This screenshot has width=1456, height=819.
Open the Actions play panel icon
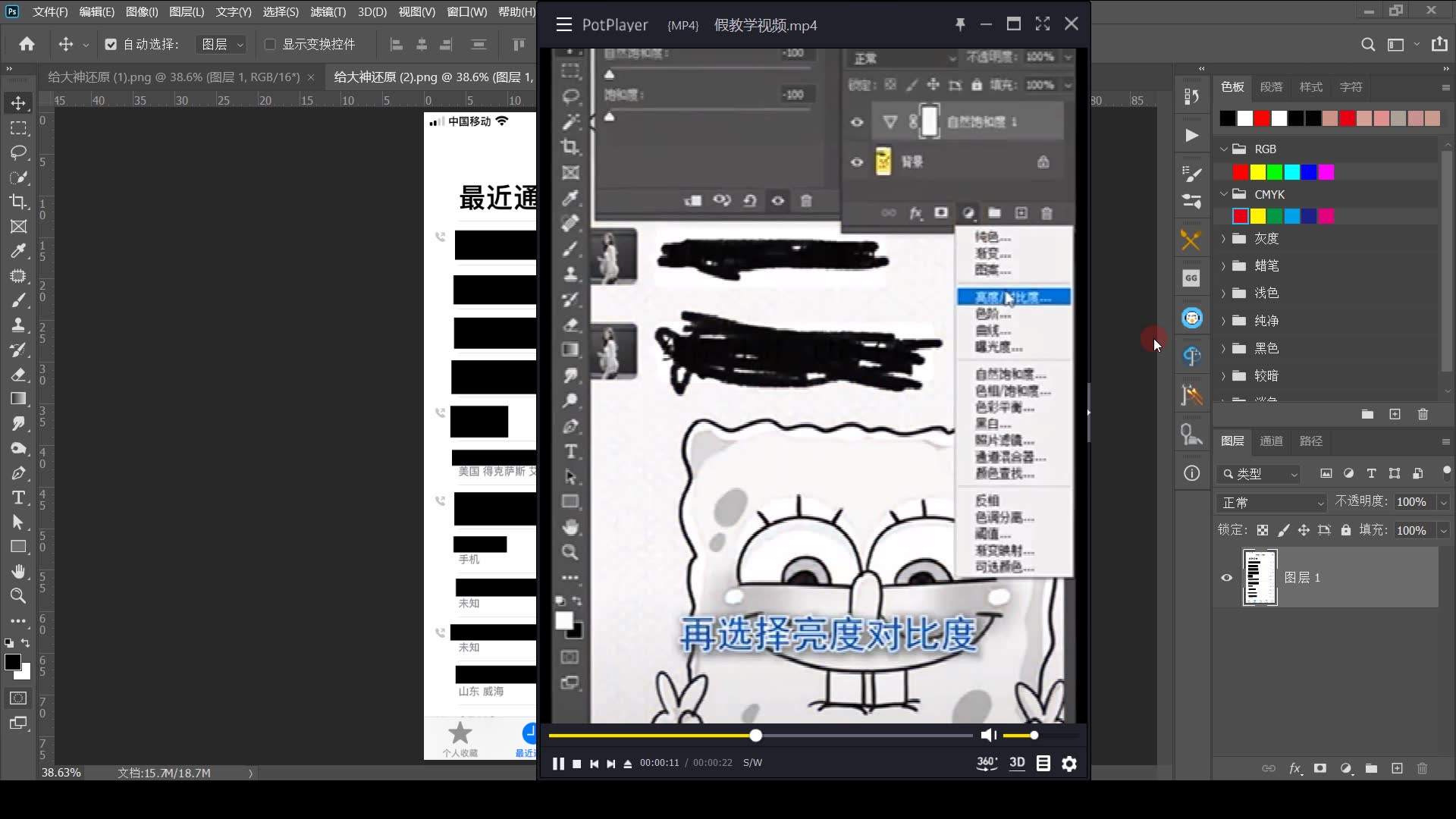(1191, 136)
